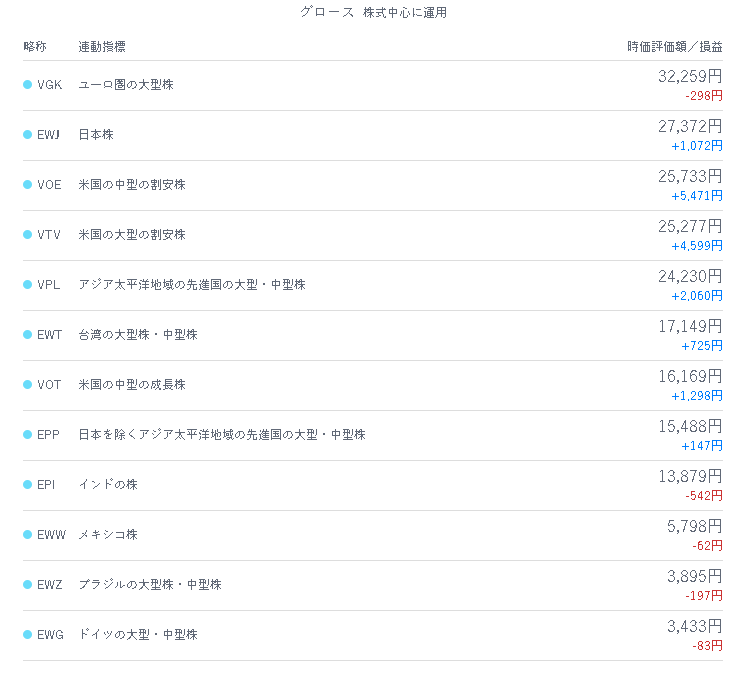Select the 日本株 index description

coord(96,135)
